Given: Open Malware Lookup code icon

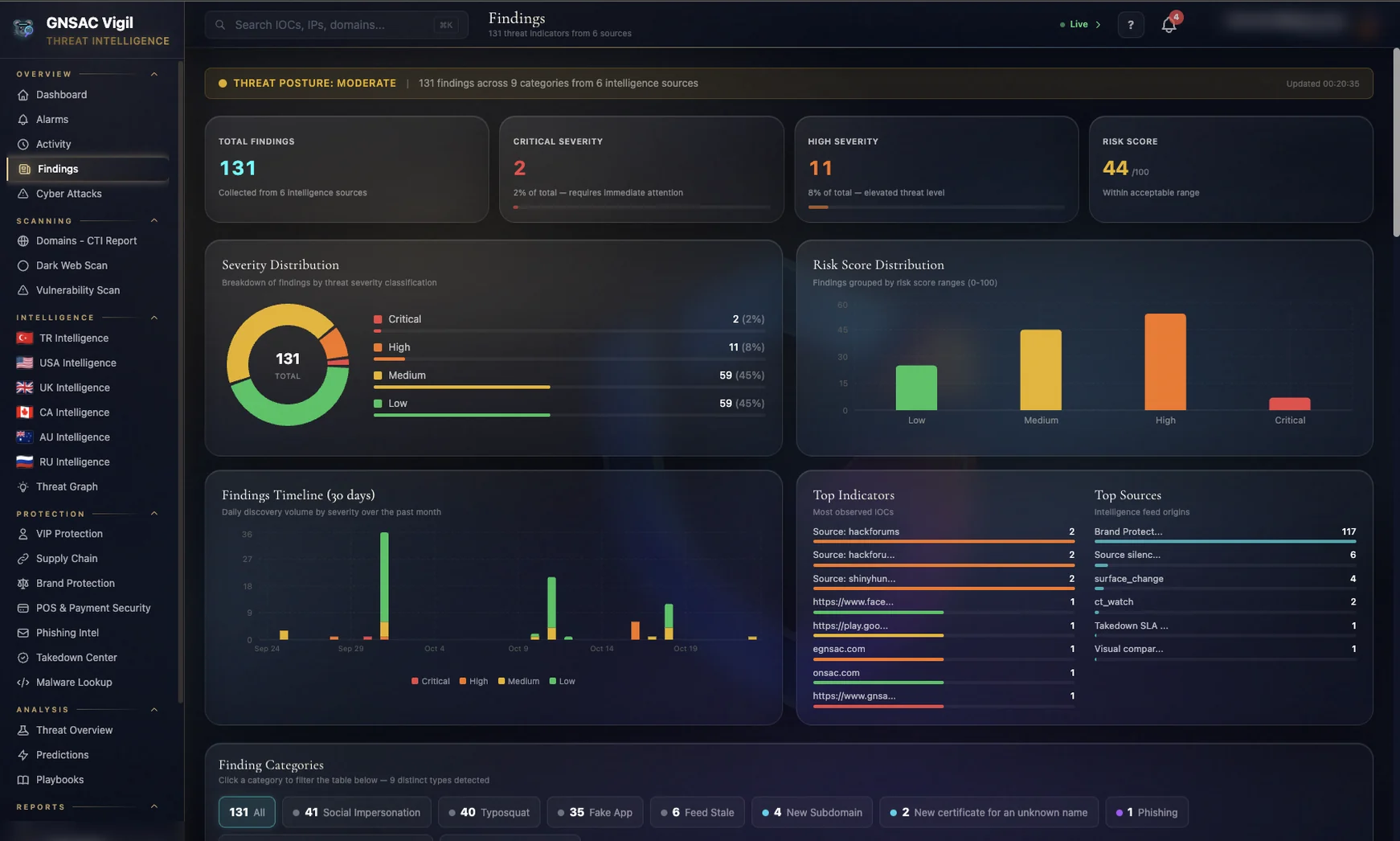Looking at the screenshot, I should (x=23, y=683).
